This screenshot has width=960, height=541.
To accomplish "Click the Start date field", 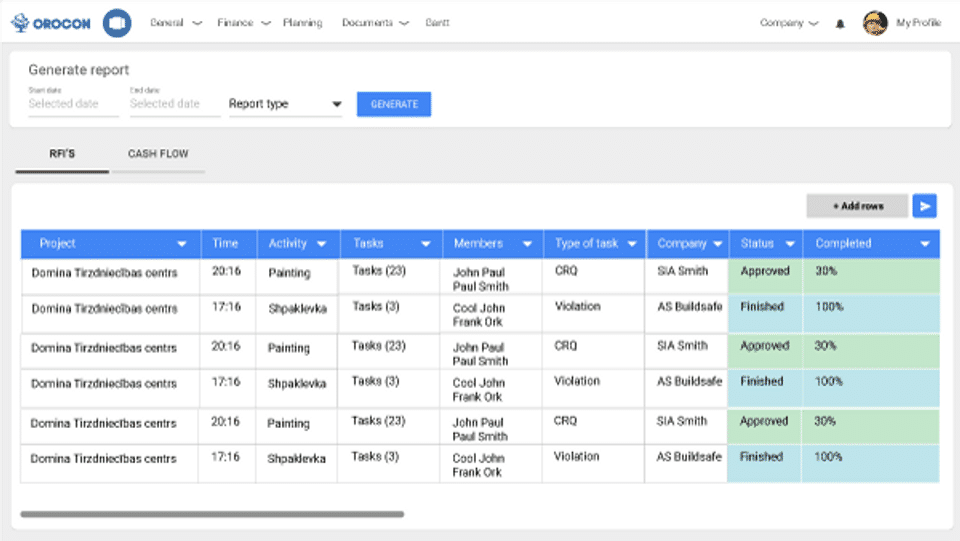I will [x=72, y=103].
